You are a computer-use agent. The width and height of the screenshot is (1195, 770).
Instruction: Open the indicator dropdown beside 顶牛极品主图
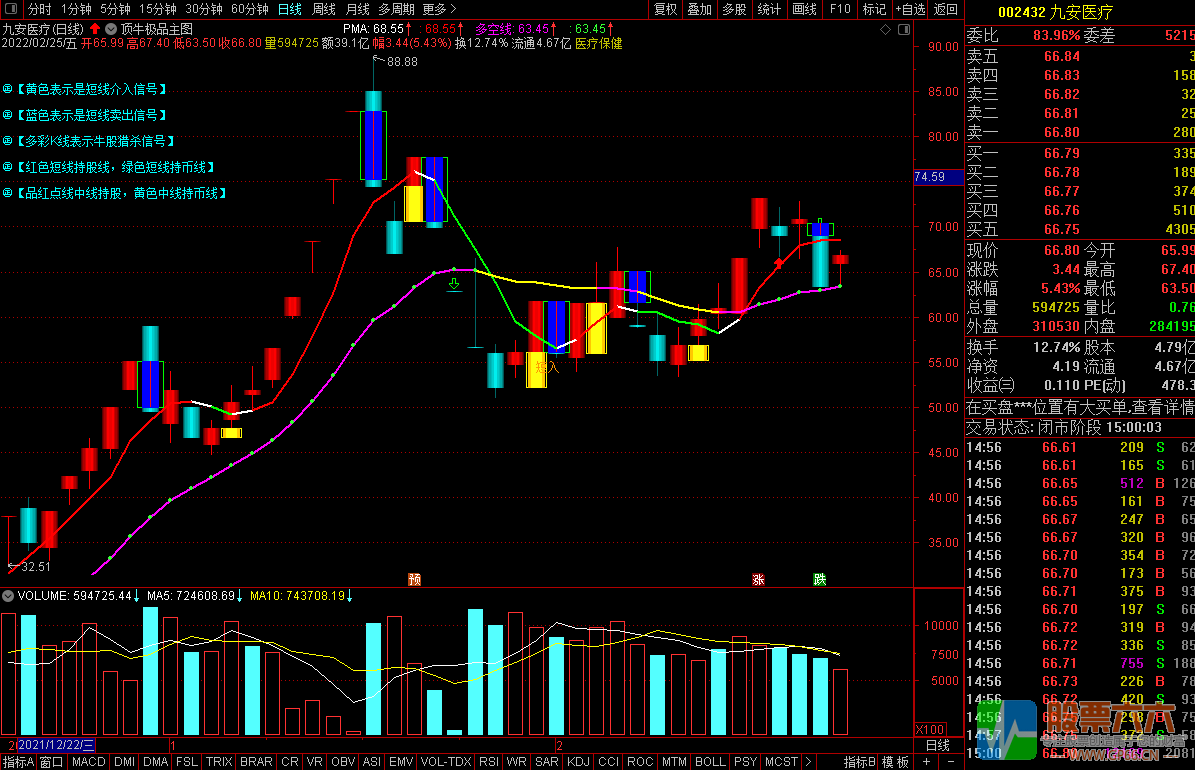click(x=110, y=29)
